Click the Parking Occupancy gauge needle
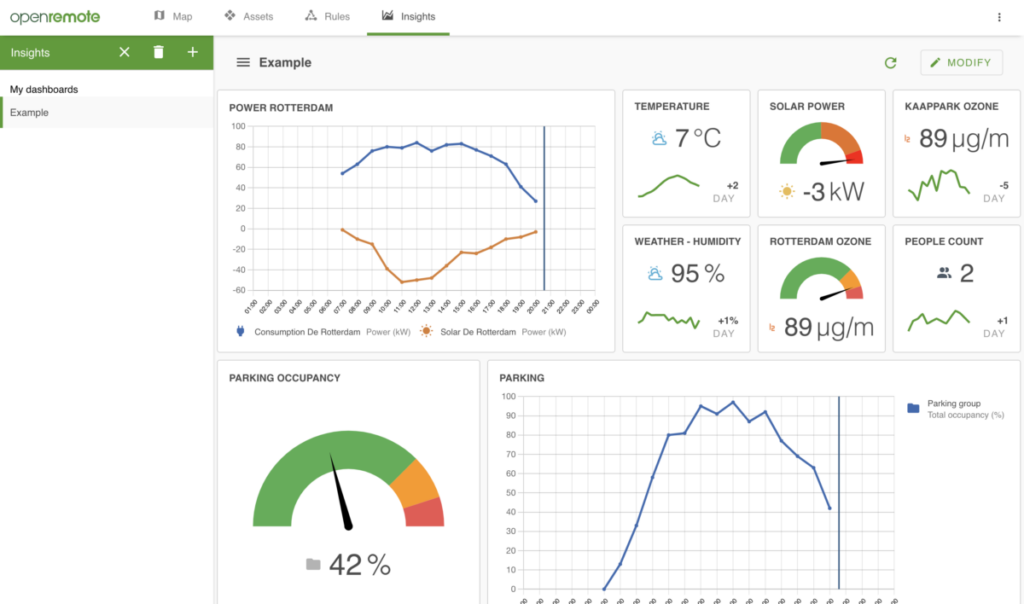This screenshot has height=604, width=1024. point(341,492)
